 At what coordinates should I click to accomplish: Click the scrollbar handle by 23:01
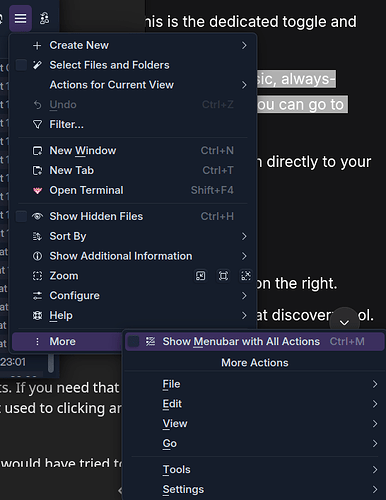point(51,363)
